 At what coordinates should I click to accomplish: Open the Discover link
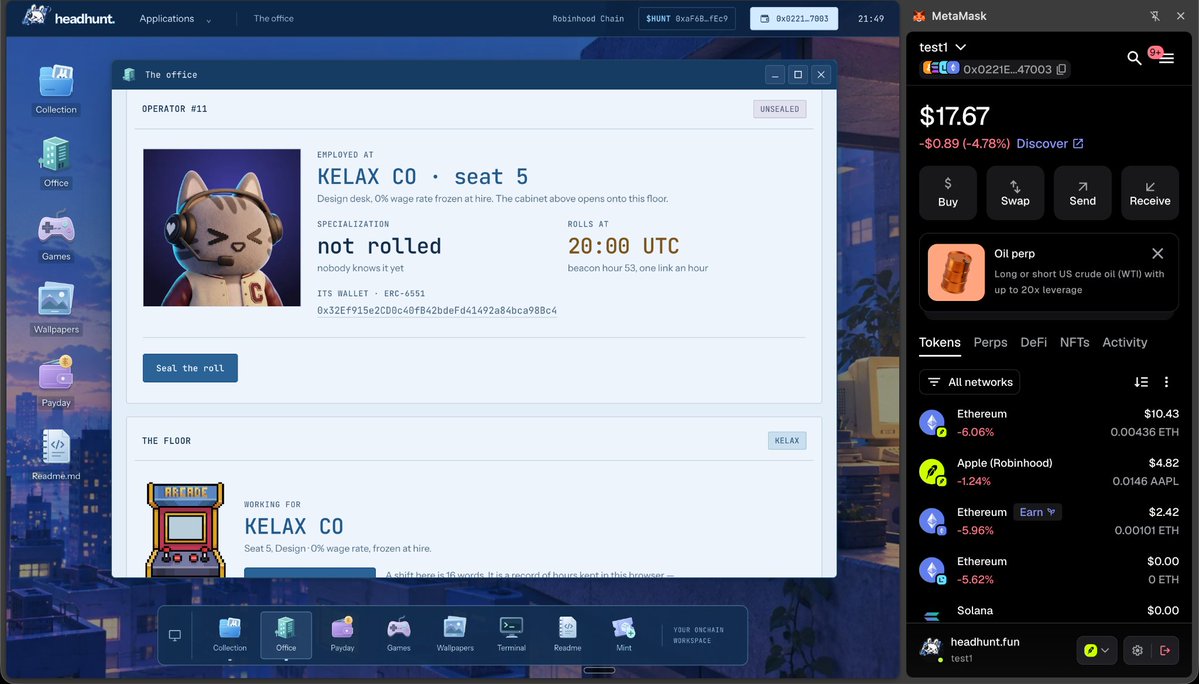(x=1050, y=144)
